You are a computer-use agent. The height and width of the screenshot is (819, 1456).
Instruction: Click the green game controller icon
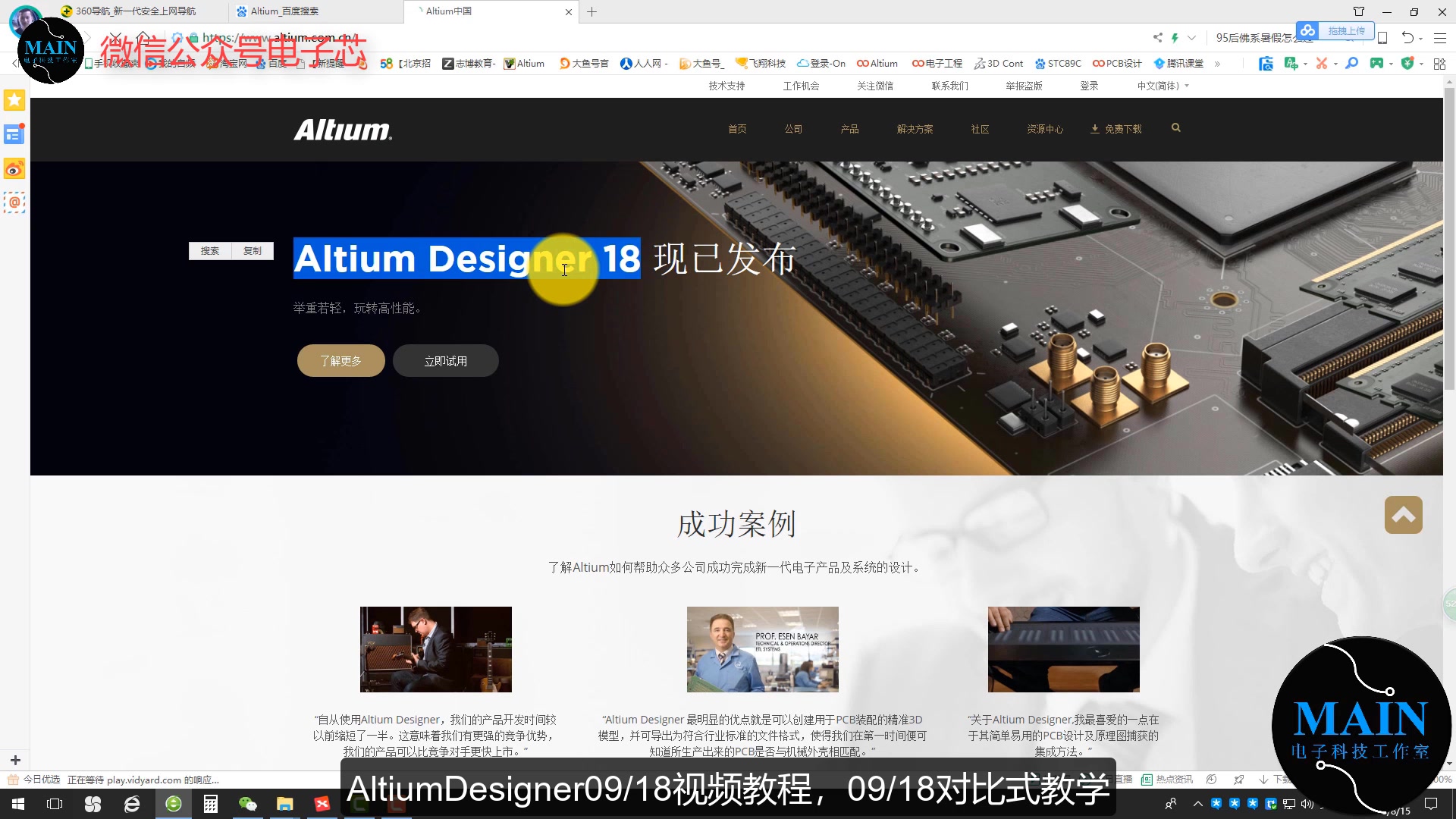tap(1376, 64)
